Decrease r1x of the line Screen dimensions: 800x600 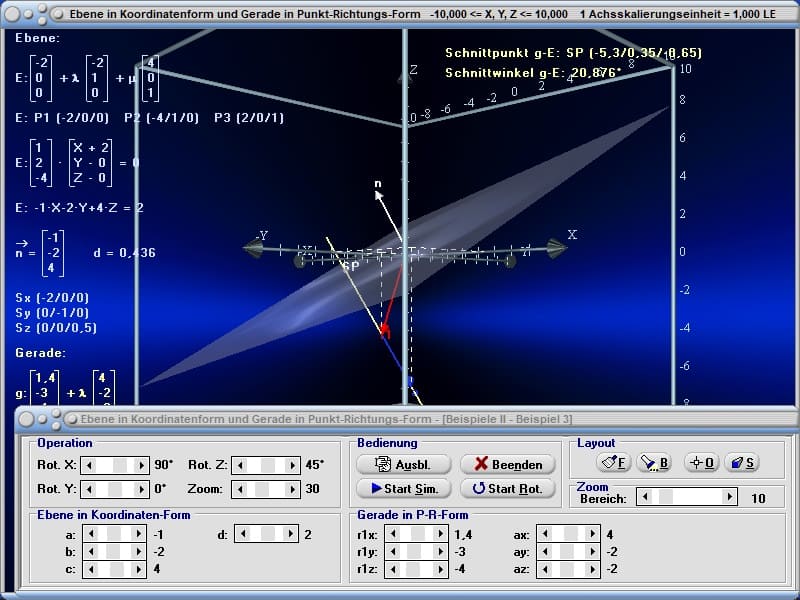(393, 534)
